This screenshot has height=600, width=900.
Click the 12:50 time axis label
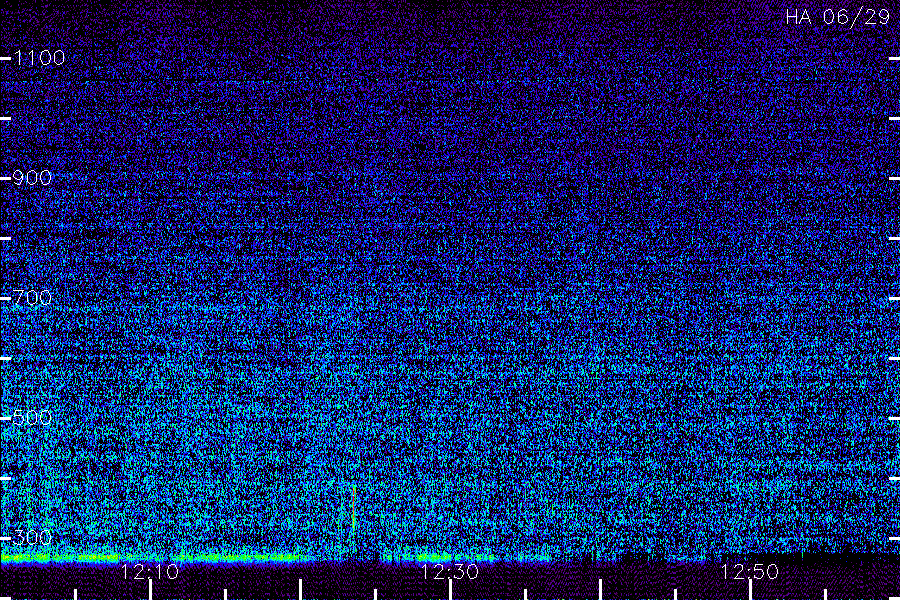click(x=749, y=572)
